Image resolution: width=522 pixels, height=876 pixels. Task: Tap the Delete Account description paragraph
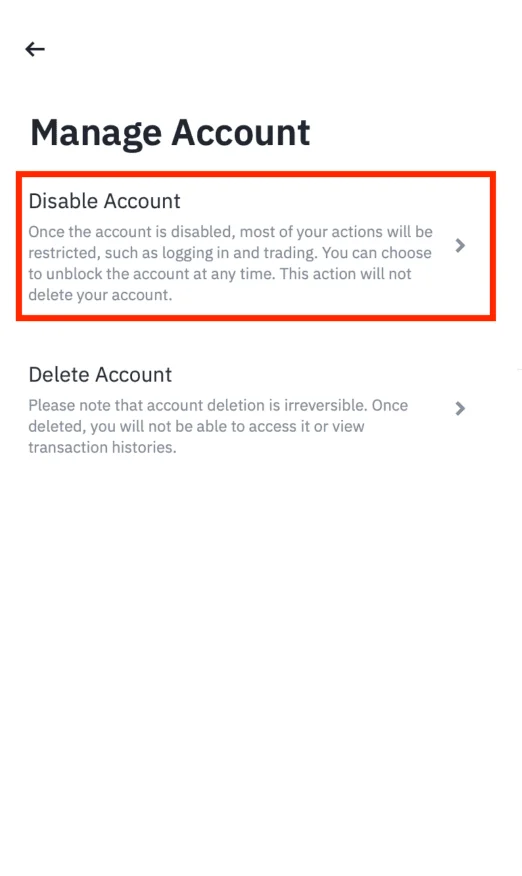(219, 426)
